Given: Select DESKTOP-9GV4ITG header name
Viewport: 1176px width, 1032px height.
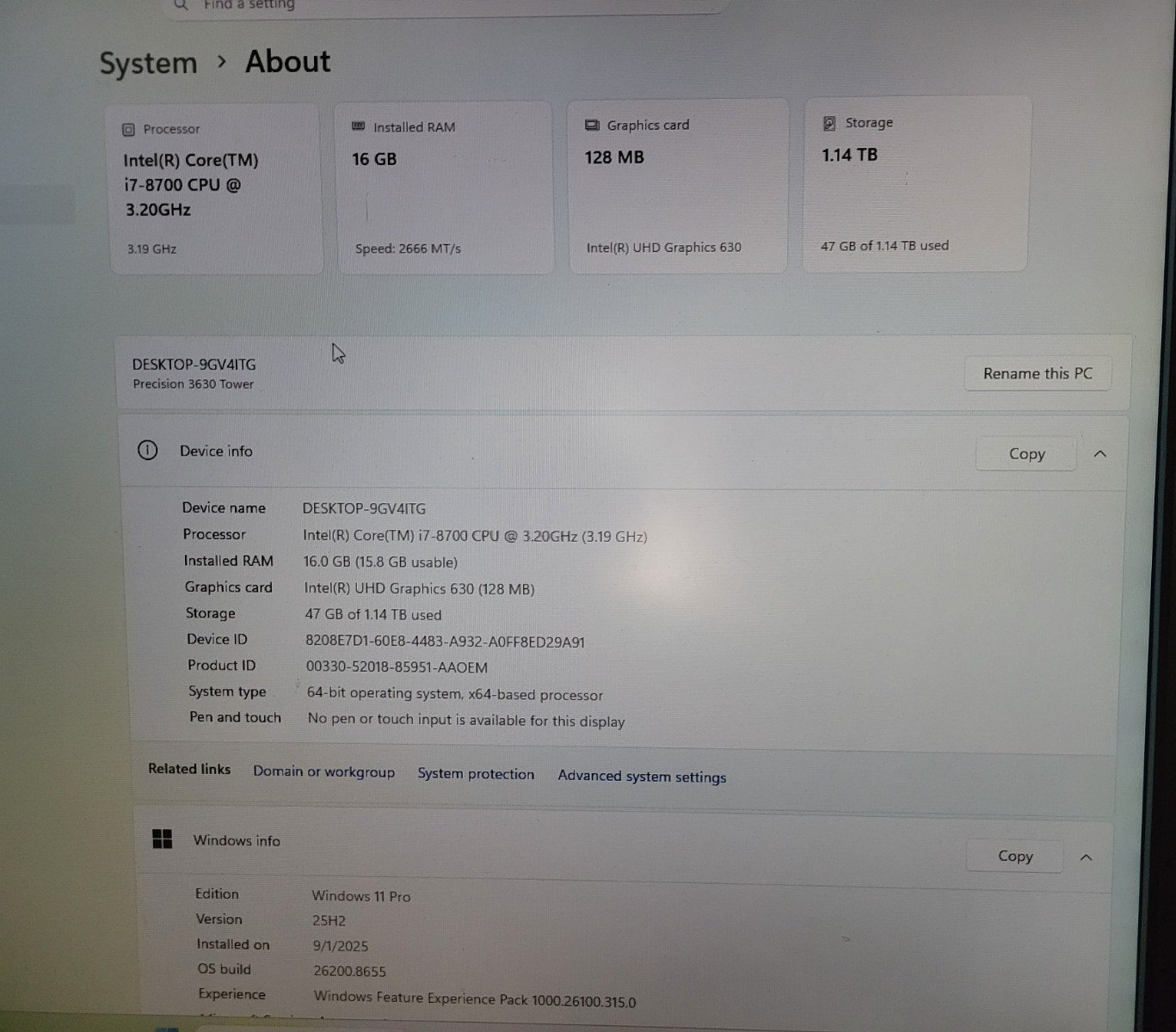Looking at the screenshot, I should click(x=194, y=364).
